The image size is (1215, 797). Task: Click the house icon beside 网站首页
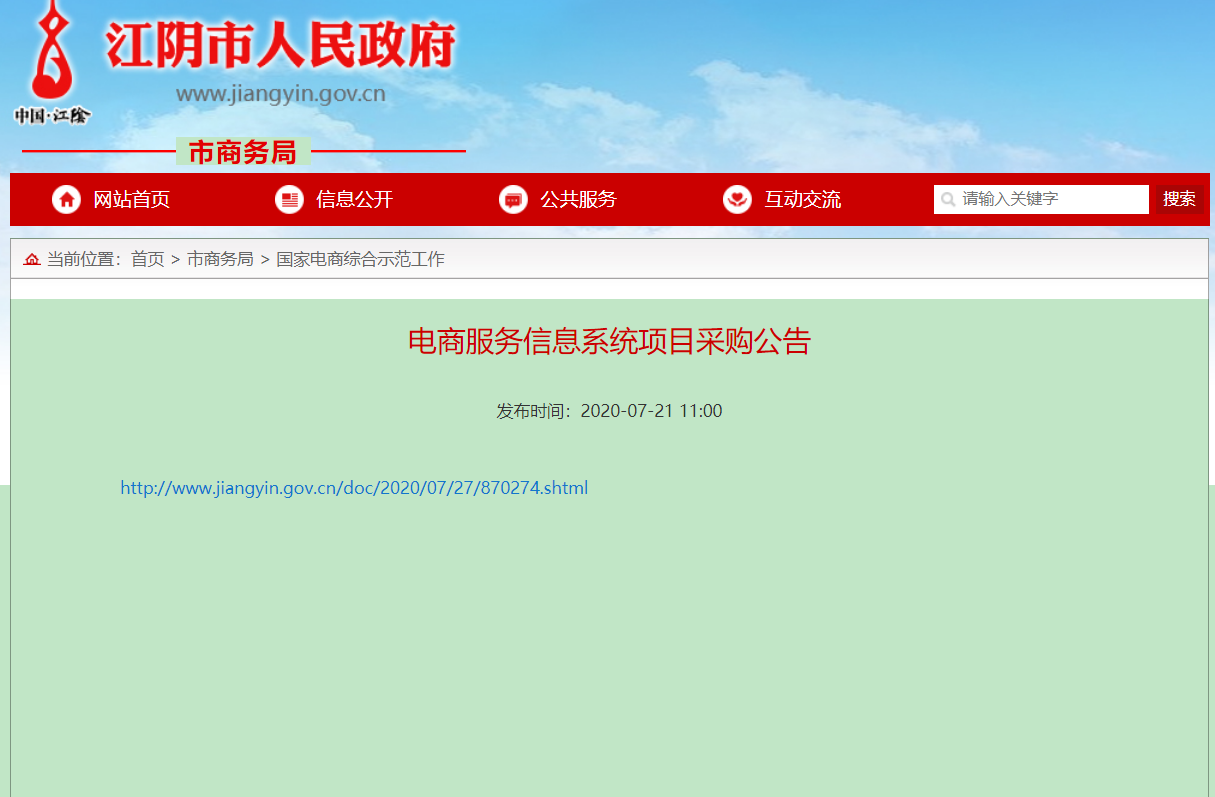(x=67, y=200)
